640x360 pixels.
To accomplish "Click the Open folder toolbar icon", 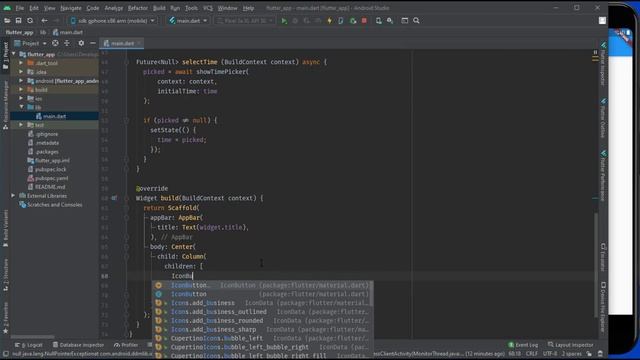I will [x=7, y=20].
